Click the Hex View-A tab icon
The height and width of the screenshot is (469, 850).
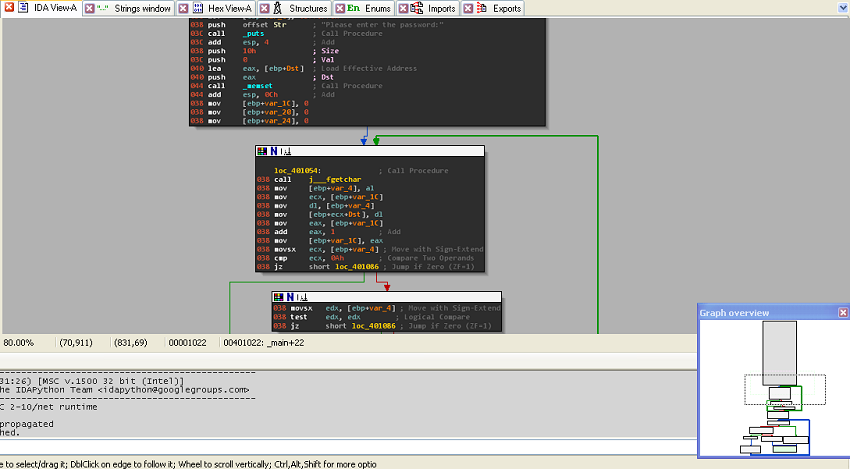pos(198,8)
